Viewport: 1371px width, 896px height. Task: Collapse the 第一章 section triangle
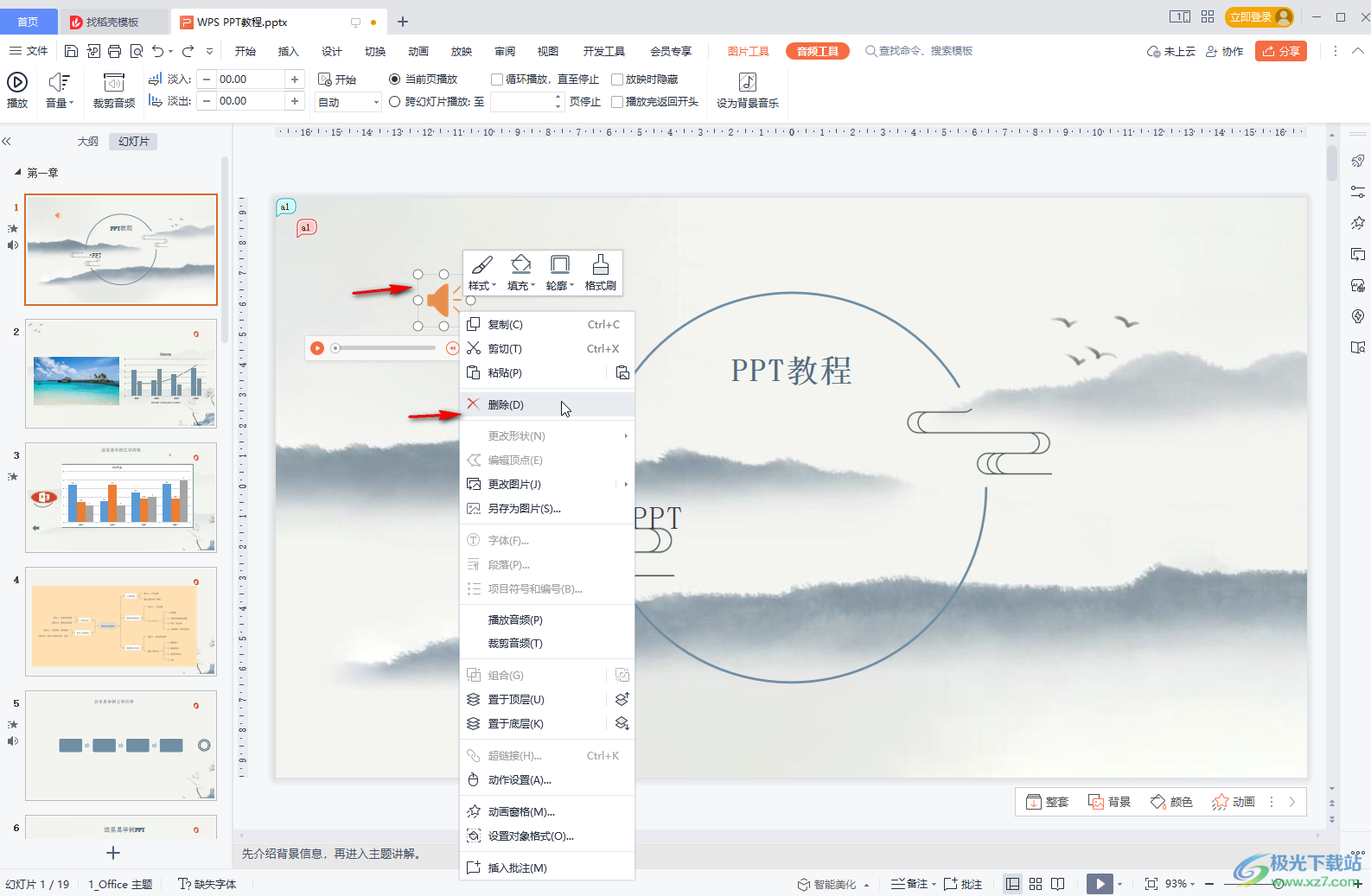[x=17, y=172]
